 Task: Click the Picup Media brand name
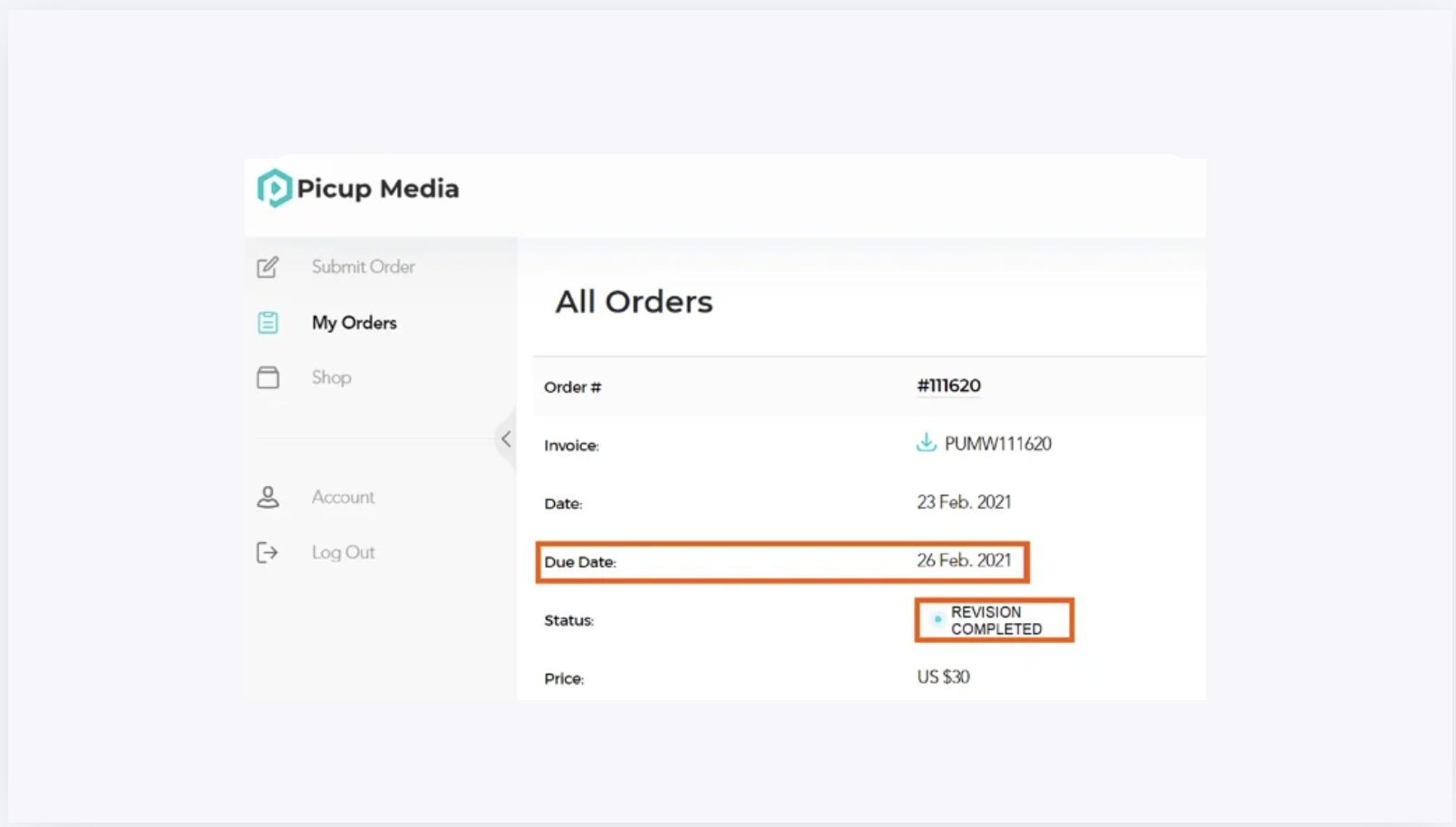click(378, 189)
